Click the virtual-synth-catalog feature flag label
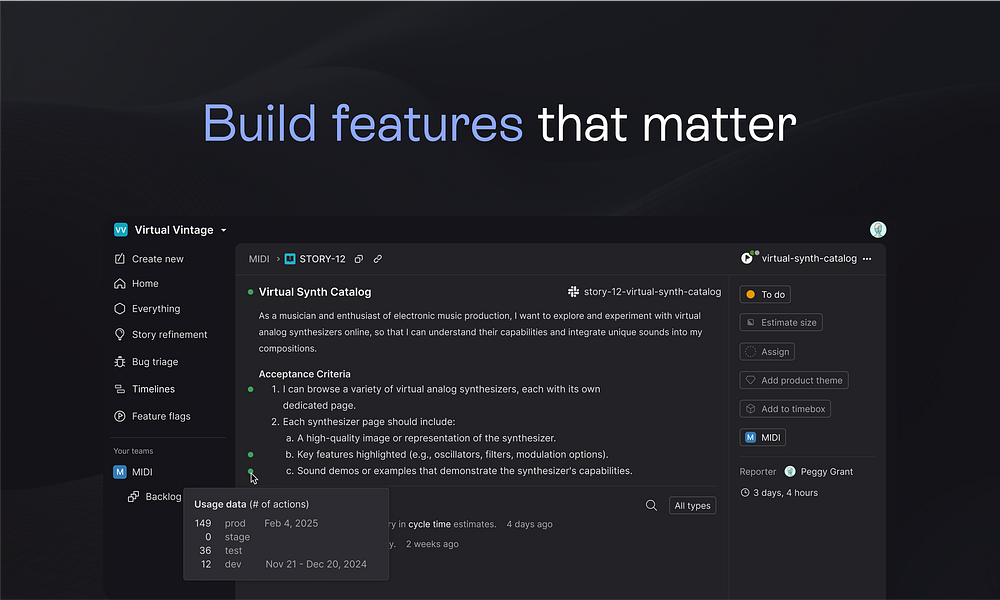 pyautogui.click(x=809, y=258)
